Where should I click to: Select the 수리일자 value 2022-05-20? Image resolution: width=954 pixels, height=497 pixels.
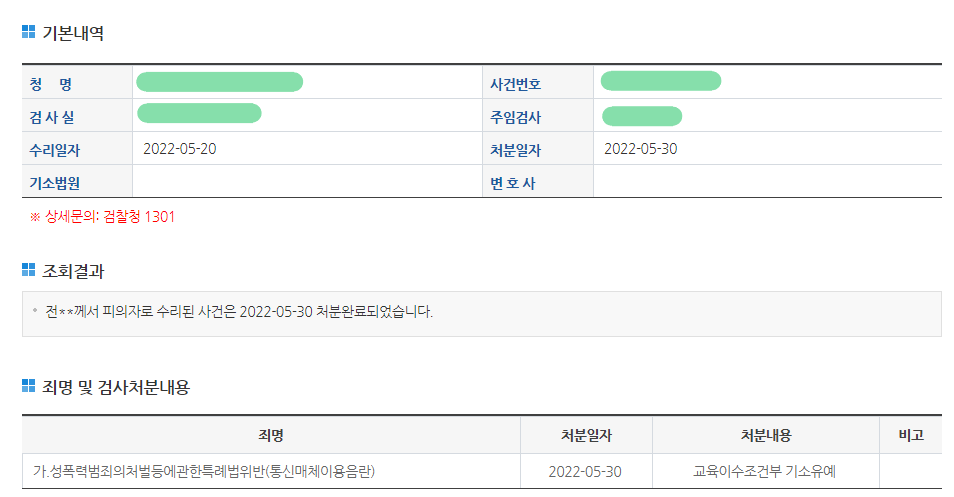[x=180, y=149]
